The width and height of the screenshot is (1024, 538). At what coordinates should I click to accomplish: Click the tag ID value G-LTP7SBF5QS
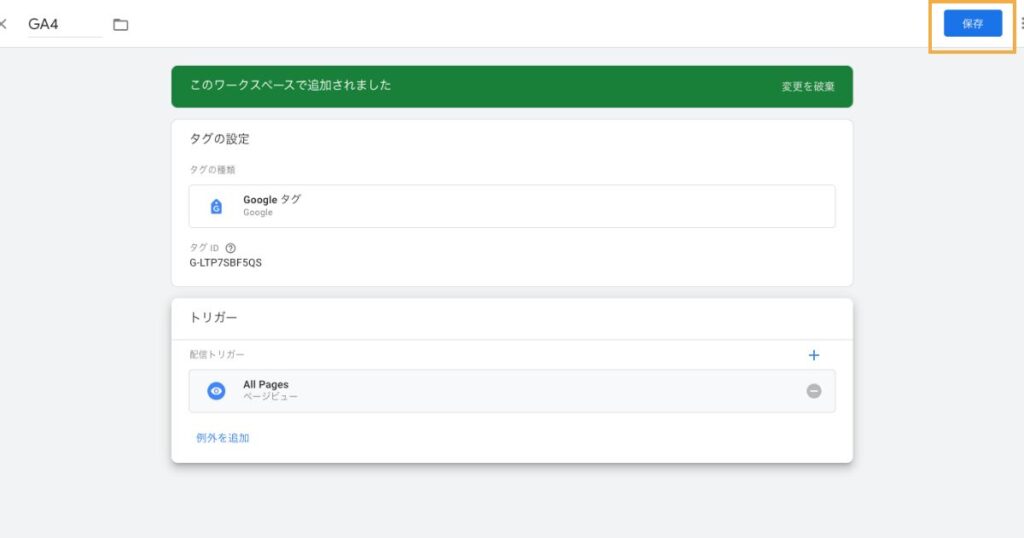pos(225,262)
